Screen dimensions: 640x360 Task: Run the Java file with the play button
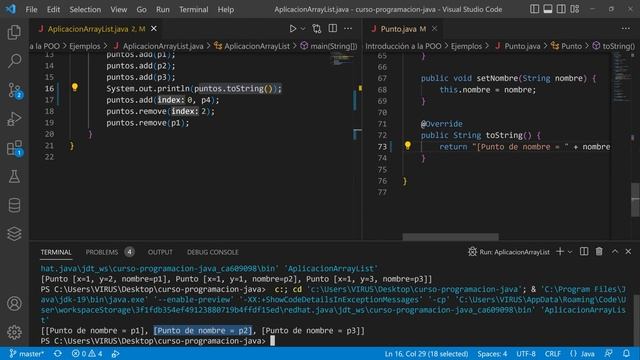click(x=293, y=29)
